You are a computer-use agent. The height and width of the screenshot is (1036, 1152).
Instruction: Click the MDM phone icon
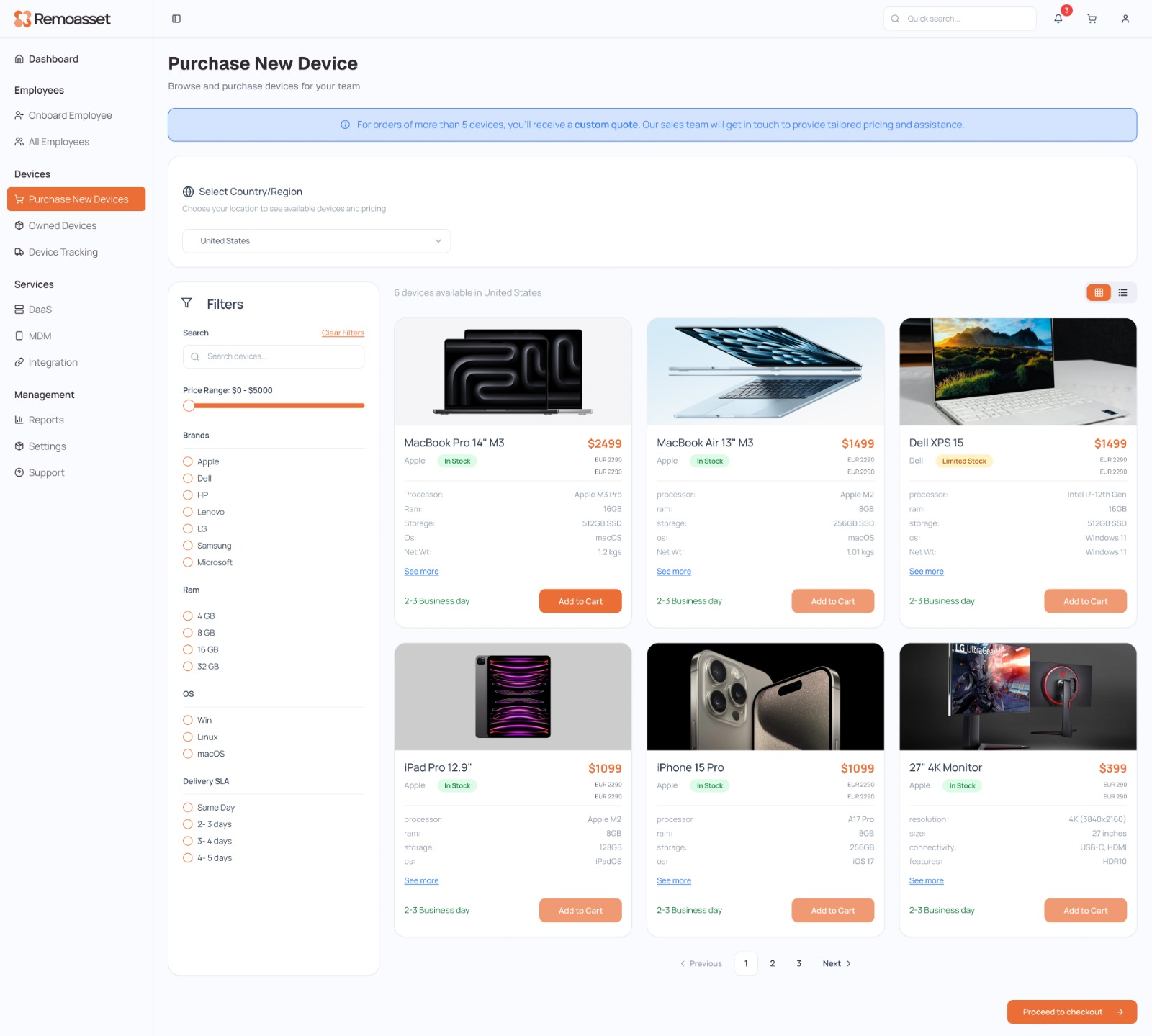(x=19, y=335)
